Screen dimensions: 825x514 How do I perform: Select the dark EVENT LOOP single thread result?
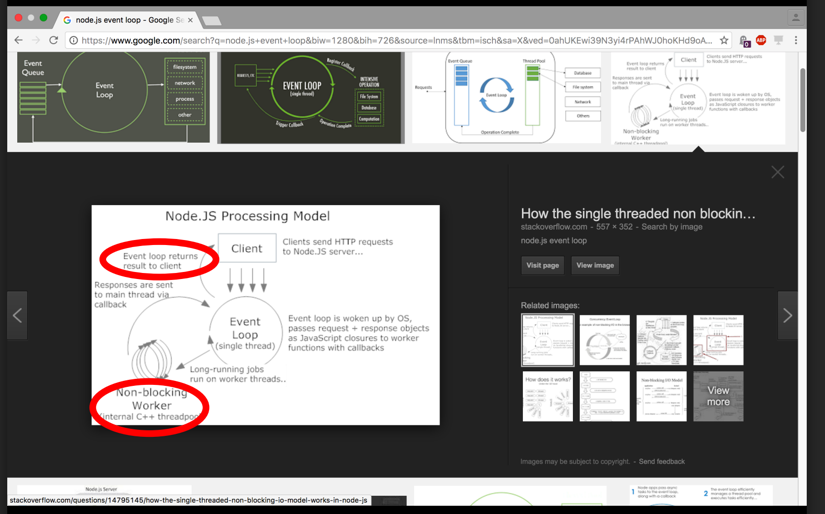pos(311,97)
